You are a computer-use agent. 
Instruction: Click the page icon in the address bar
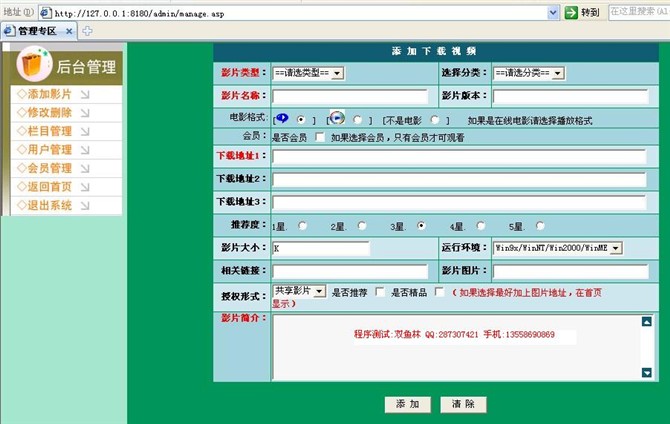[46, 13]
